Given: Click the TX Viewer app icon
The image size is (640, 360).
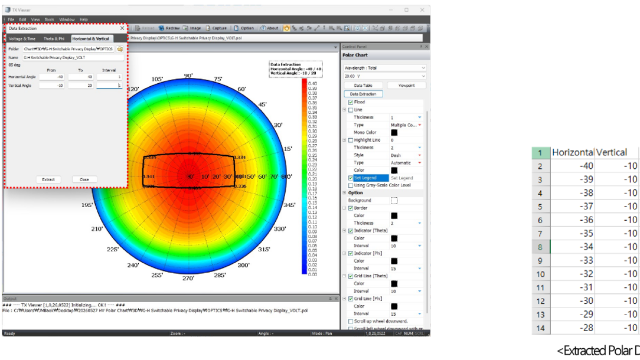Looking at the screenshot, I should 7,10.
